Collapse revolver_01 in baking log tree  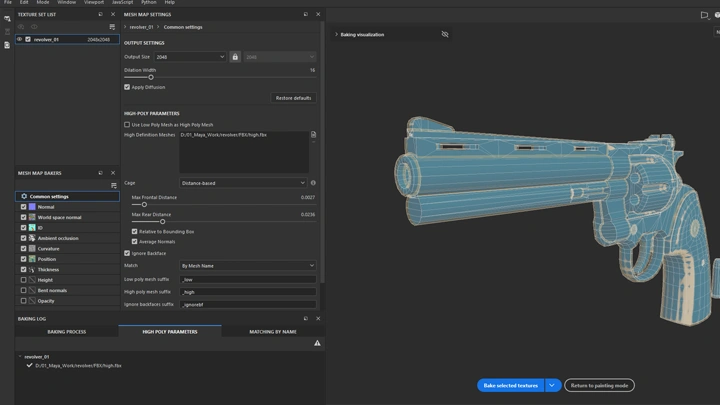(x=20, y=356)
